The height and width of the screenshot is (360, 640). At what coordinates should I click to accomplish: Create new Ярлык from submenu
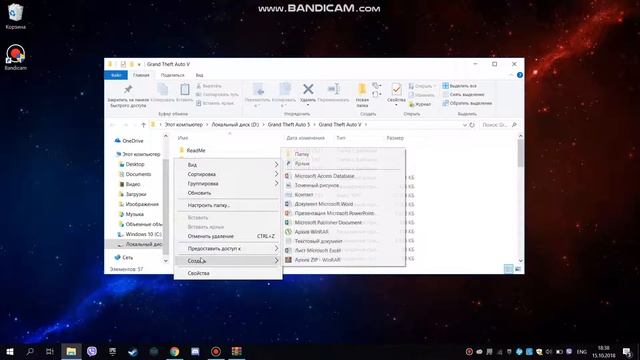pyautogui.click(x=343, y=163)
